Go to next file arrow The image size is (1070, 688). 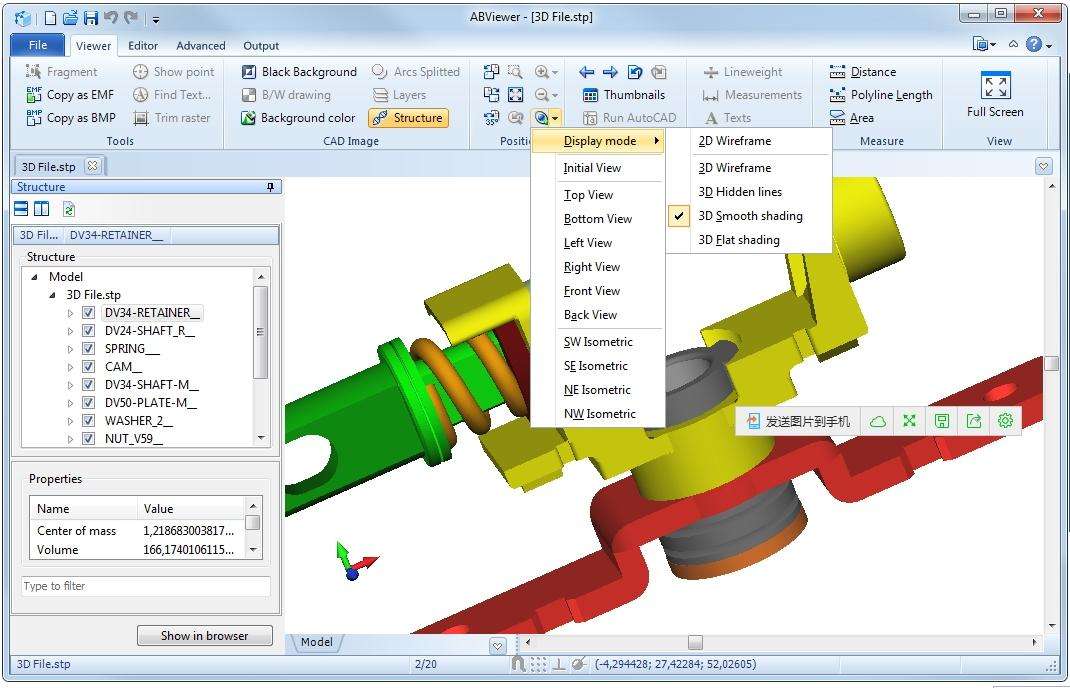610,72
